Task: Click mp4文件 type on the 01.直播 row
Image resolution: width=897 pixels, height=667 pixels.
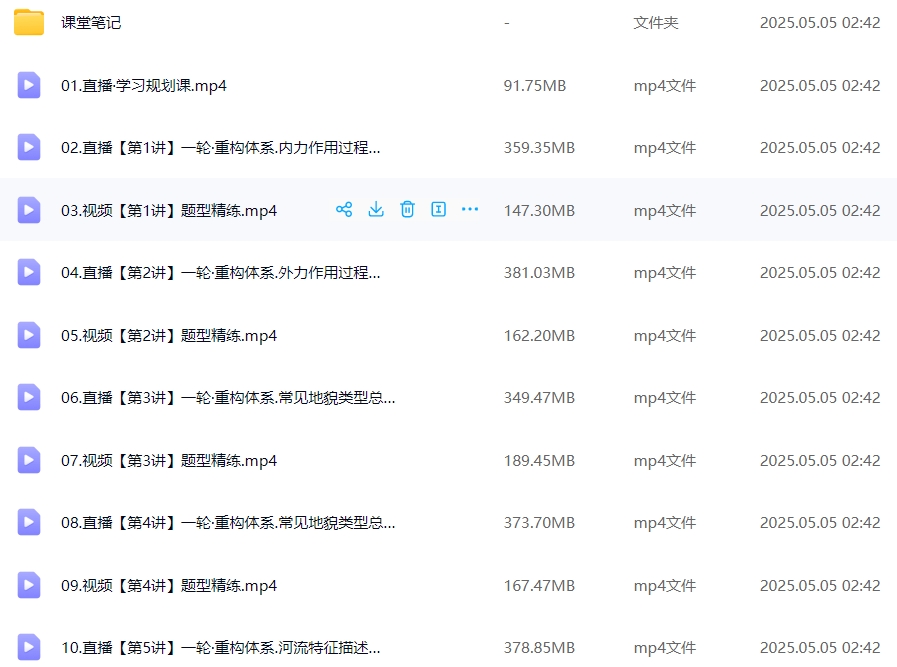Action: [665, 86]
